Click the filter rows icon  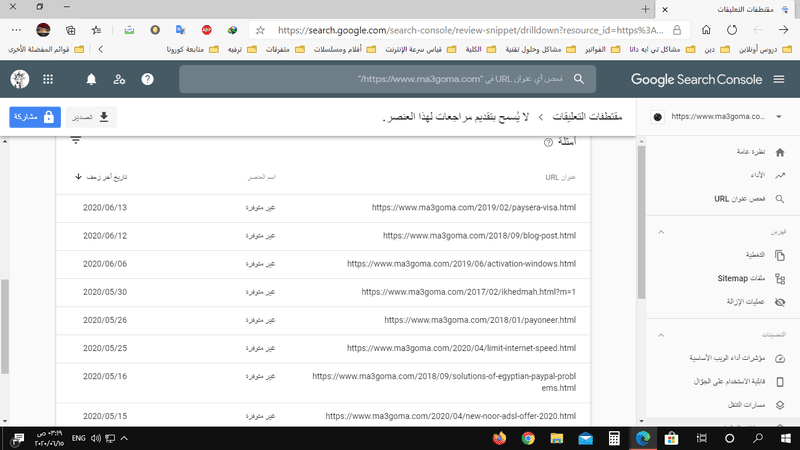[x=76, y=140]
